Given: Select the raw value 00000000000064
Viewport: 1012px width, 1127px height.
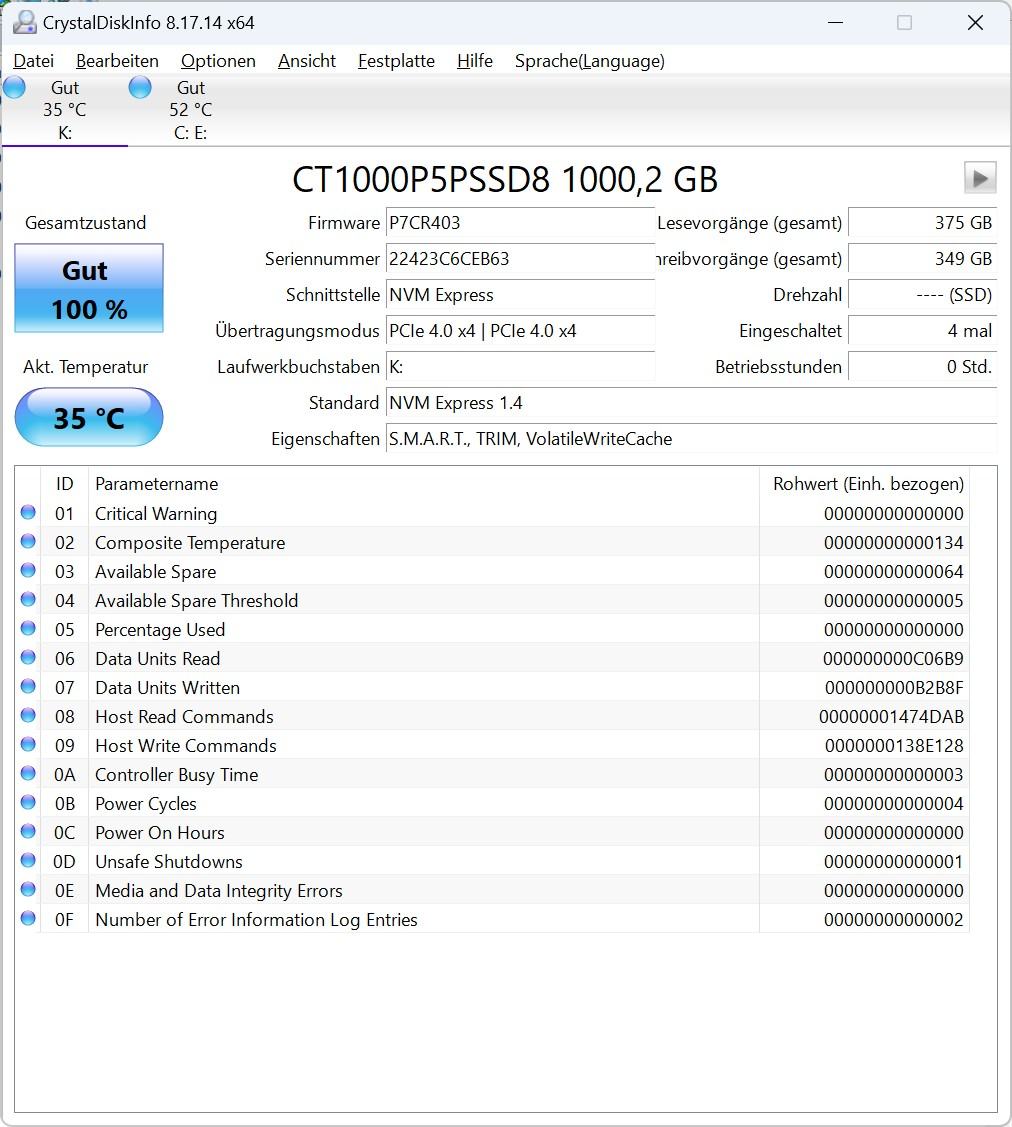Looking at the screenshot, I should (x=893, y=571).
